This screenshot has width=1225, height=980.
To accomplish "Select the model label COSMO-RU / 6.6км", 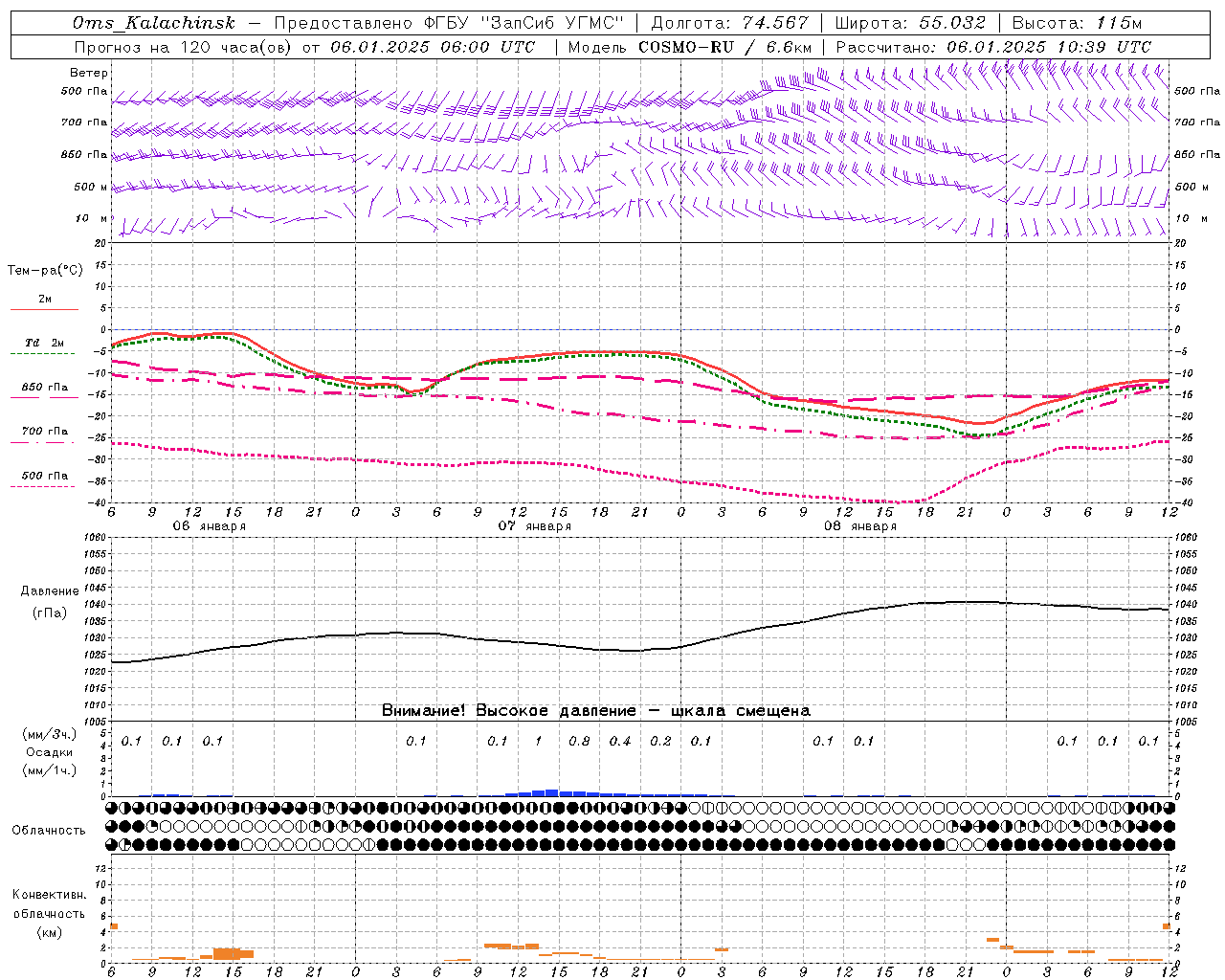I will (x=724, y=47).
